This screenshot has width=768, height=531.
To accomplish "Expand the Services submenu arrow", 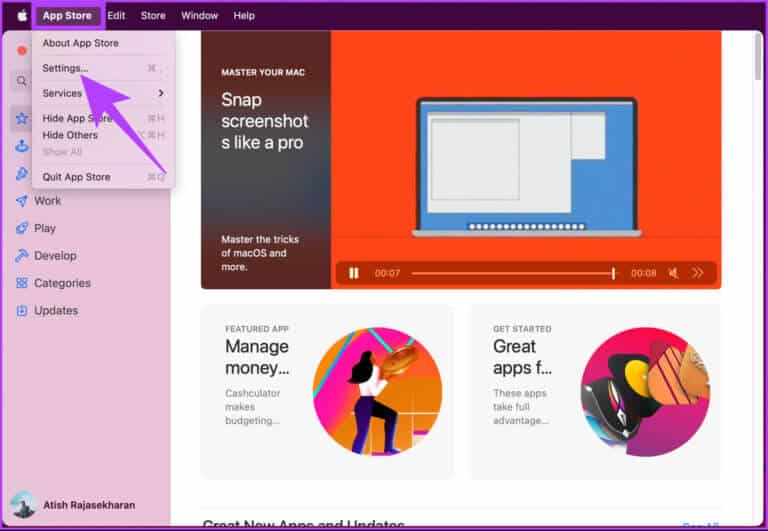I will [x=161, y=93].
